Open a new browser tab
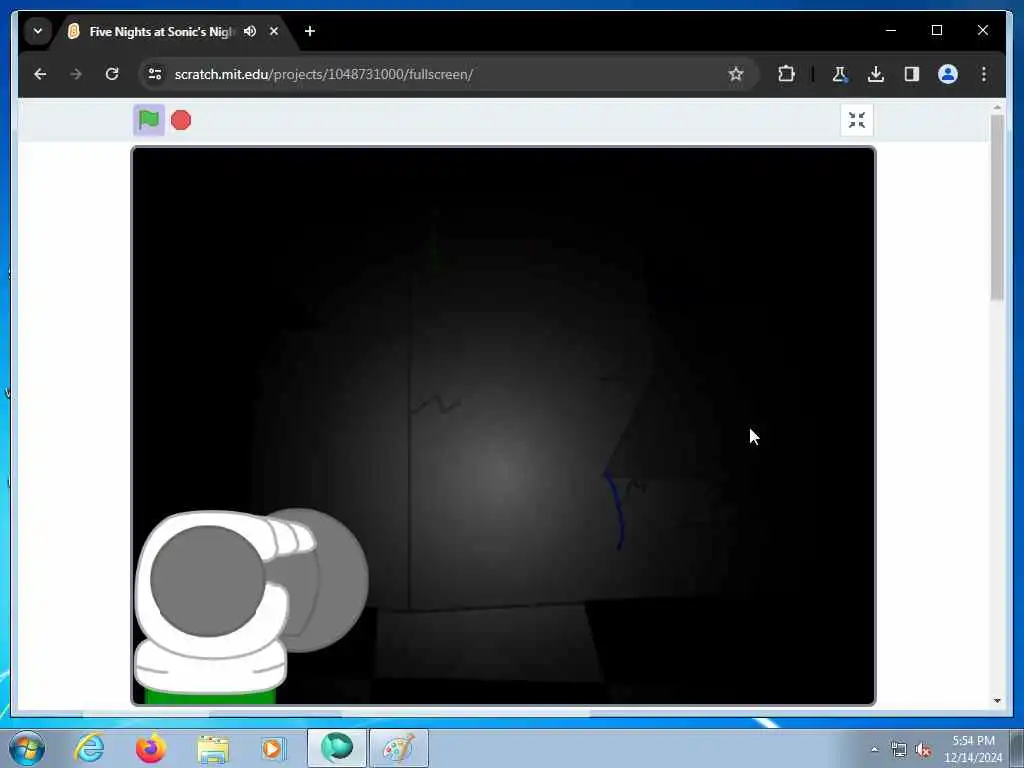Screen dimensions: 1024x768 point(310,31)
